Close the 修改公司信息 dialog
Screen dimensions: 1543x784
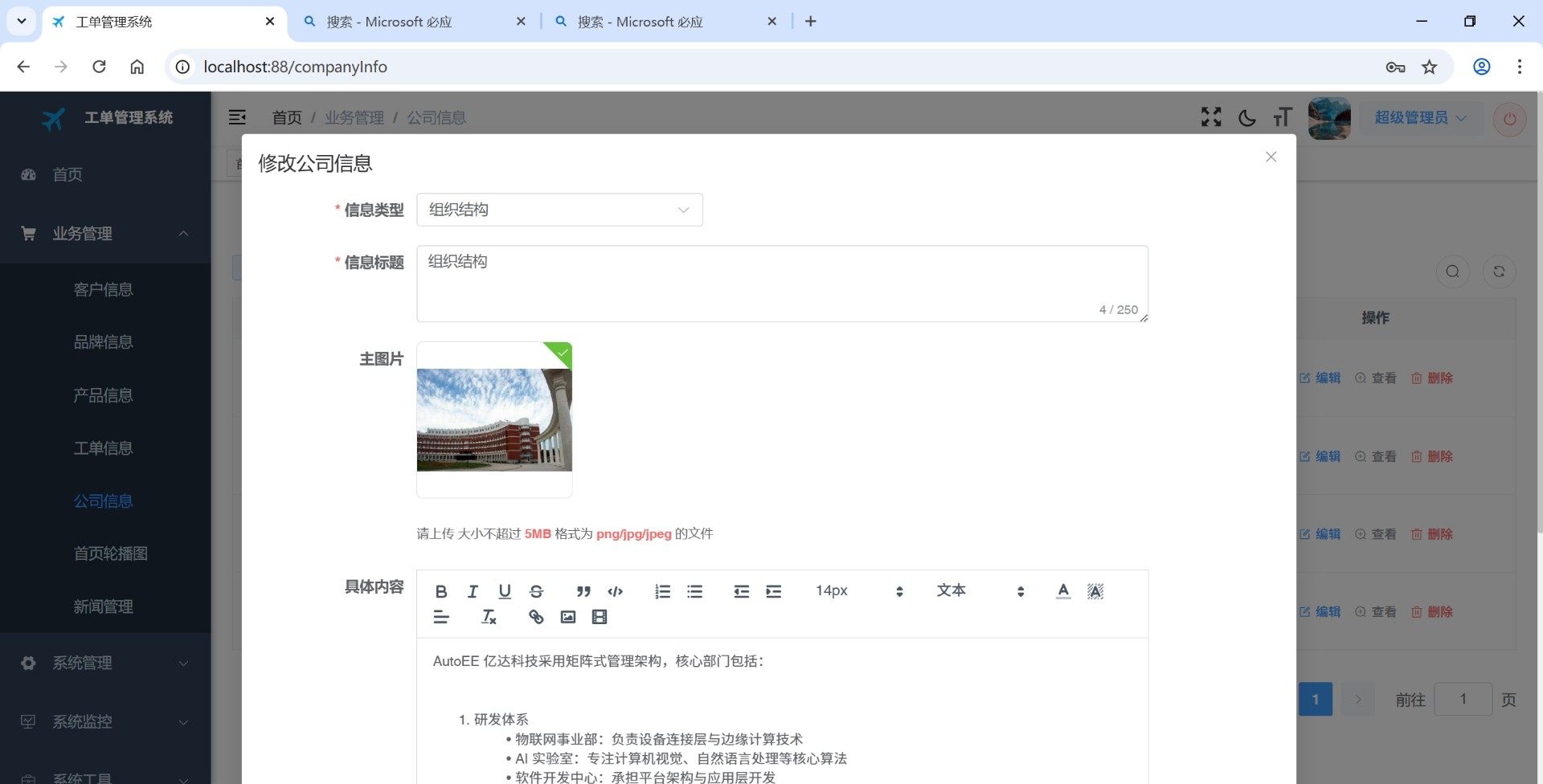coord(1271,157)
